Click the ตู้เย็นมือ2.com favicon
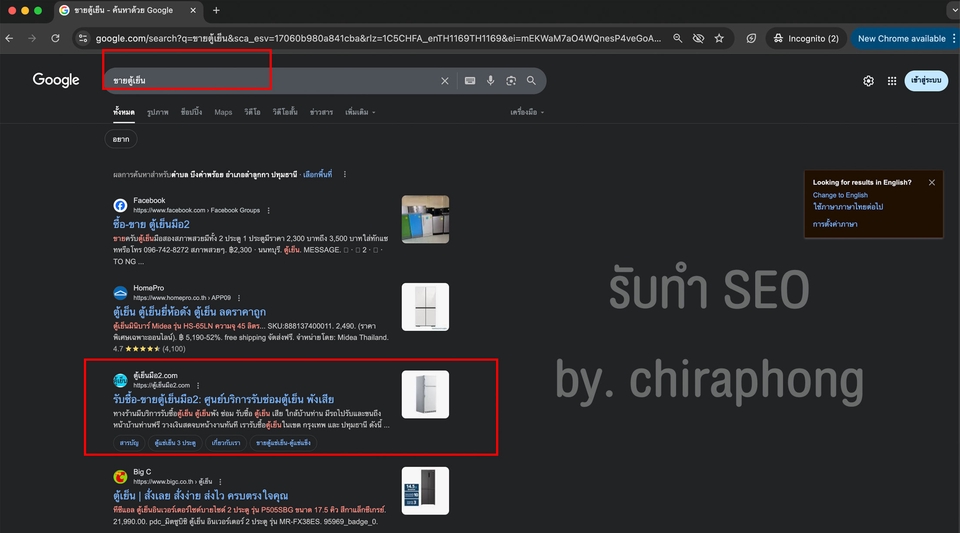This screenshot has height=533, width=960. tap(120, 381)
